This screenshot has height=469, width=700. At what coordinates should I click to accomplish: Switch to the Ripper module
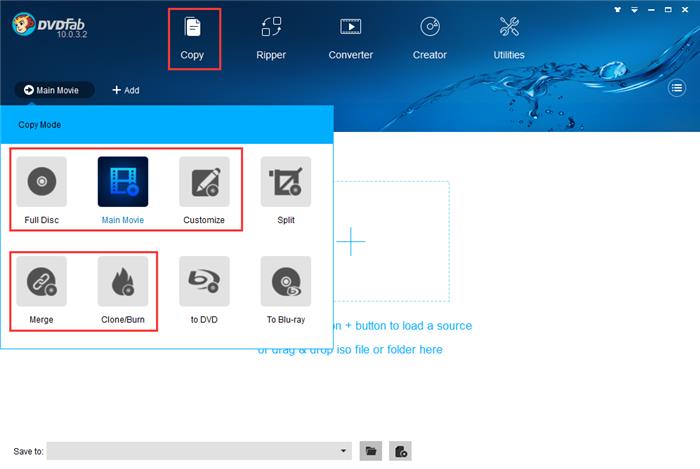[271, 39]
